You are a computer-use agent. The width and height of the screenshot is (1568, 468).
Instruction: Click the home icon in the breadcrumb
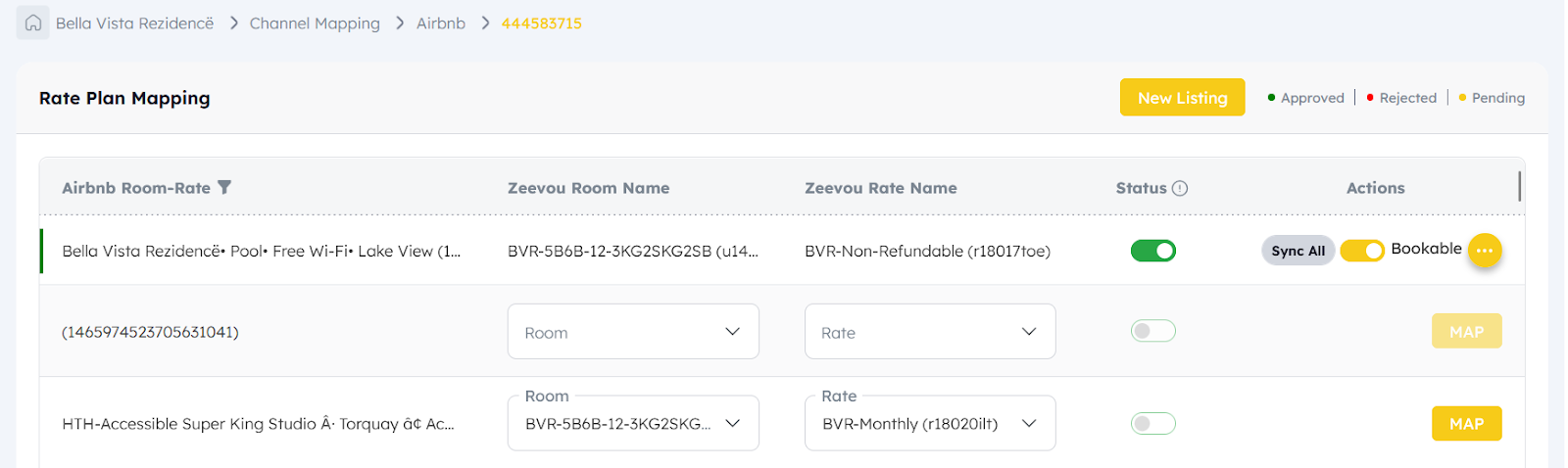(33, 23)
